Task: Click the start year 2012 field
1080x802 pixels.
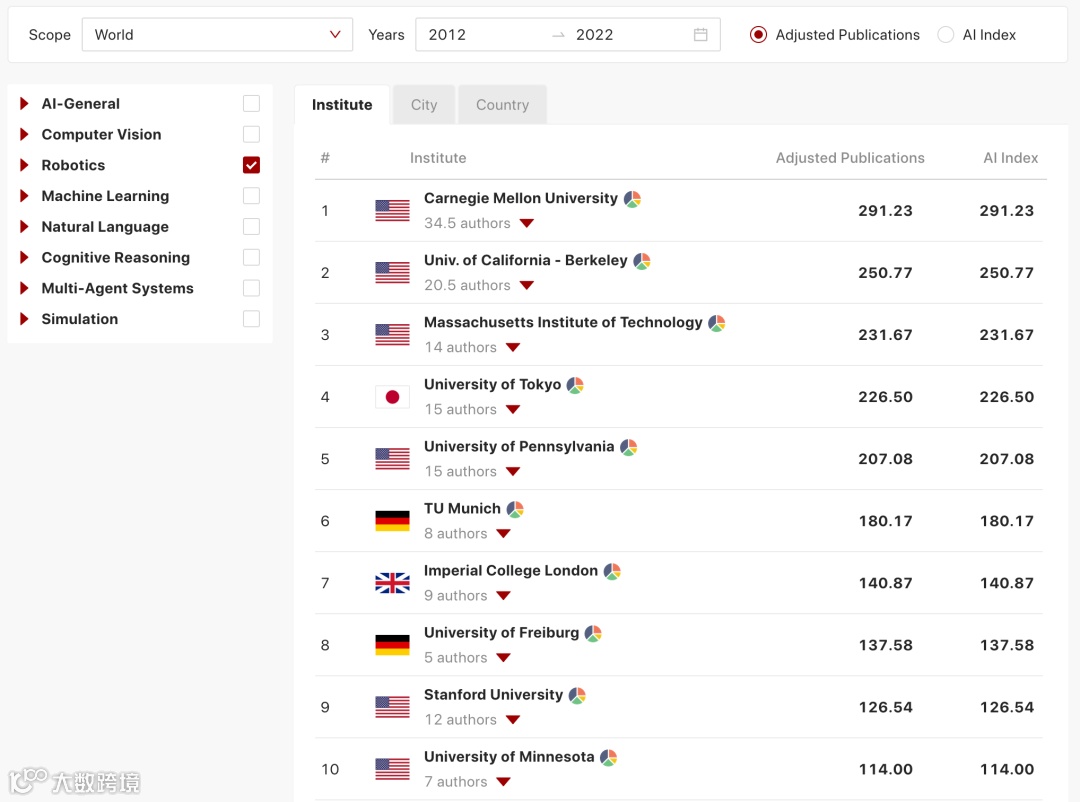Action: pyautogui.click(x=447, y=34)
